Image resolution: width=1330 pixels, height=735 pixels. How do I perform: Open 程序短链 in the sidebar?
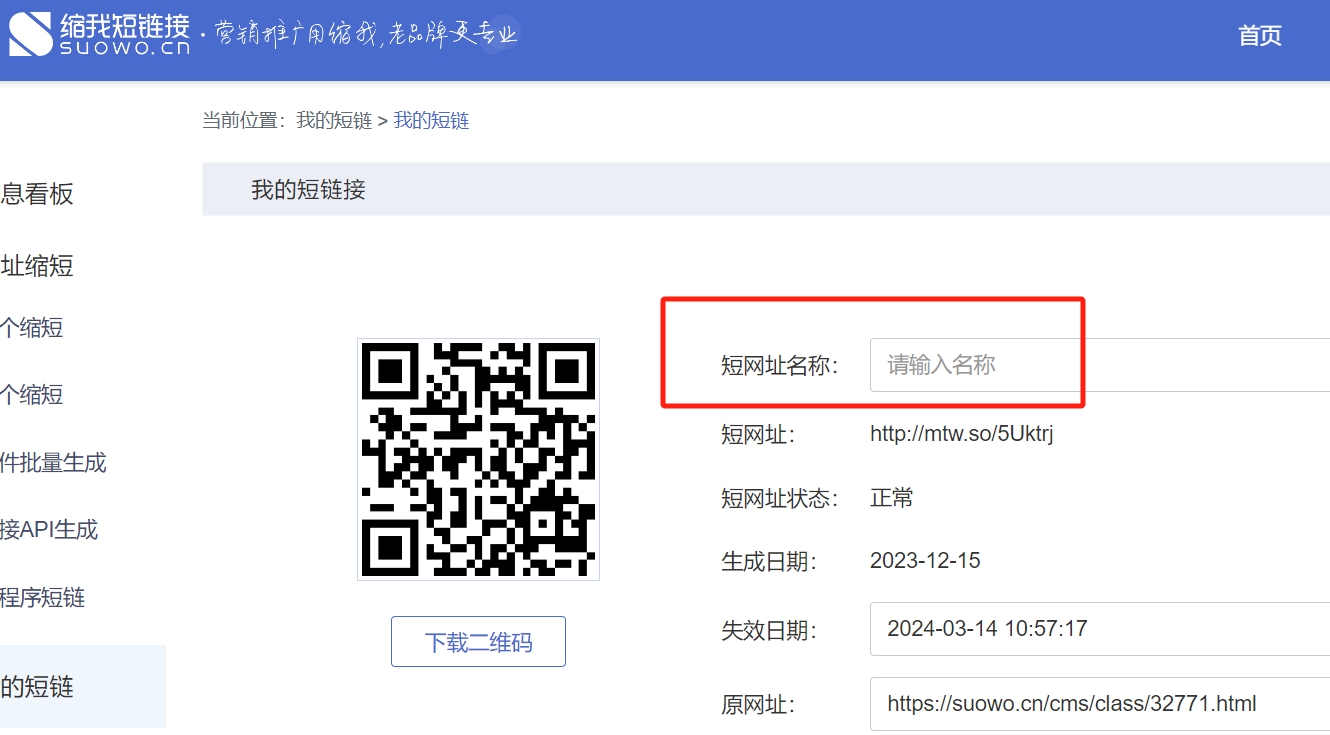(43, 598)
